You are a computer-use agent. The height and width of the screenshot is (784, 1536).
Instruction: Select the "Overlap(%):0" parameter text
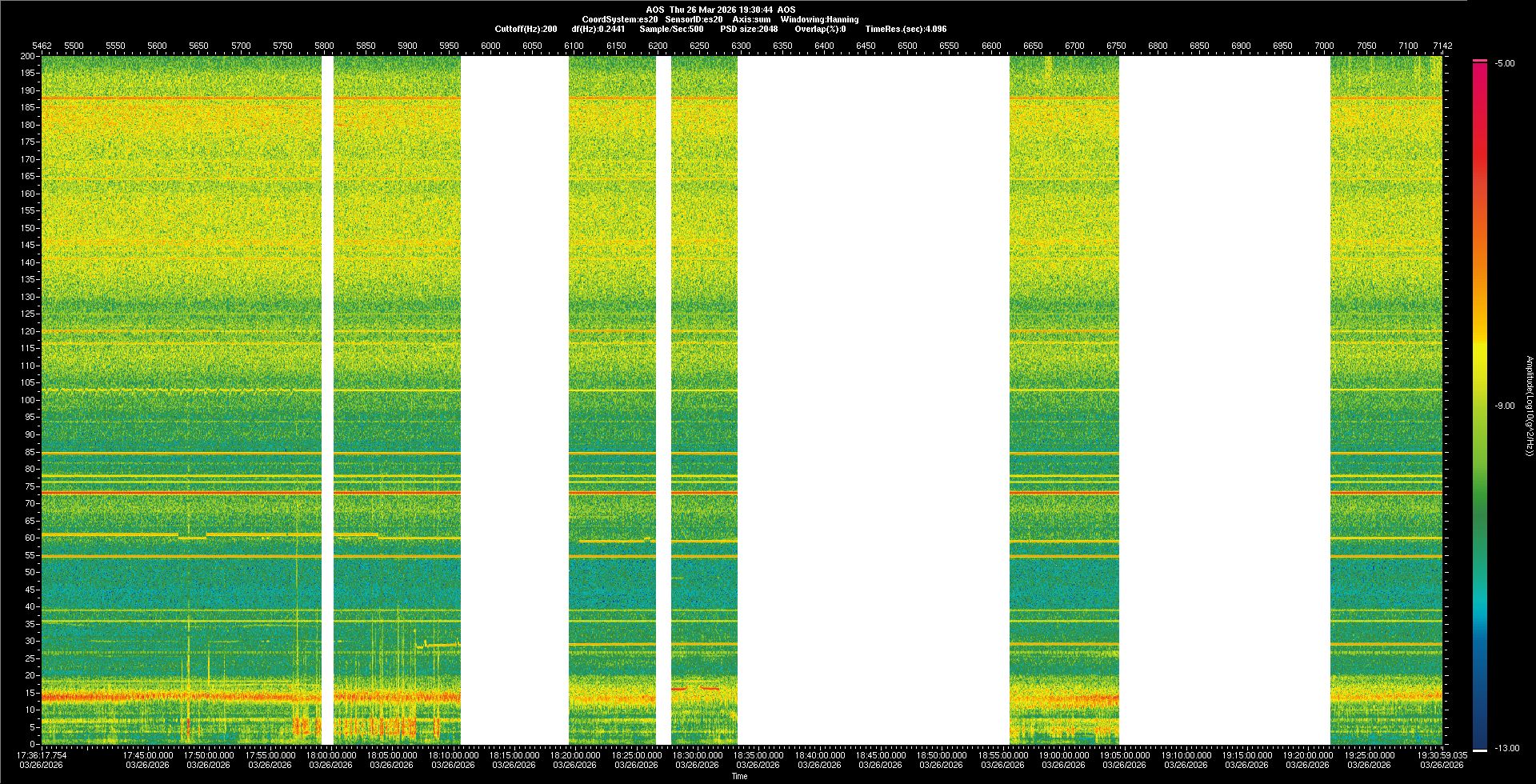(x=820, y=29)
